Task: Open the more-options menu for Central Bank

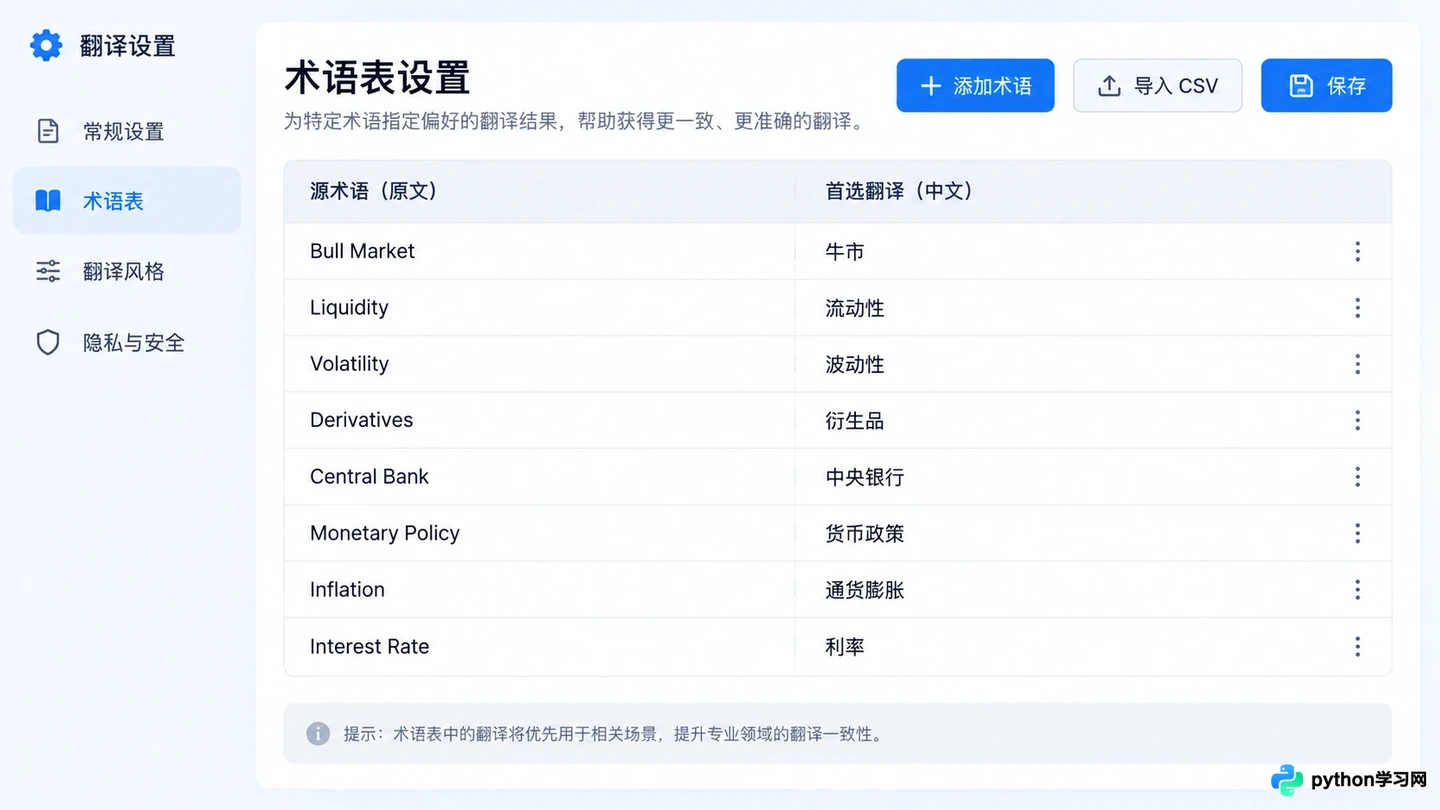Action: click(1357, 477)
